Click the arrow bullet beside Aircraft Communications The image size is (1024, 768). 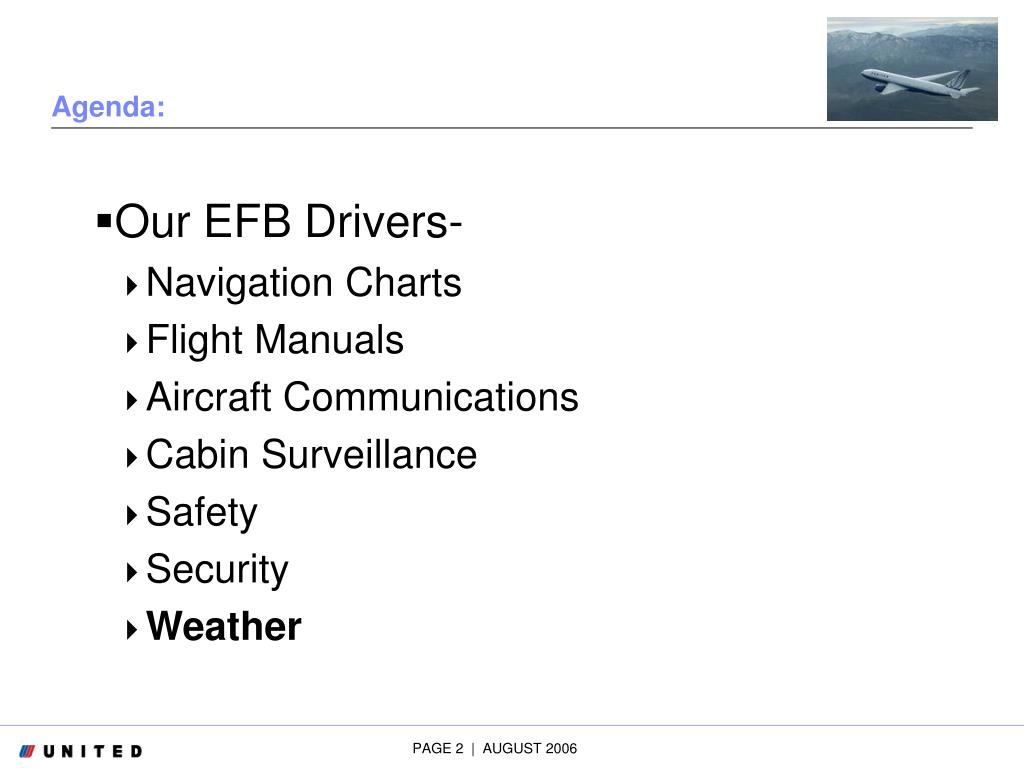click(x=132, y=400)
